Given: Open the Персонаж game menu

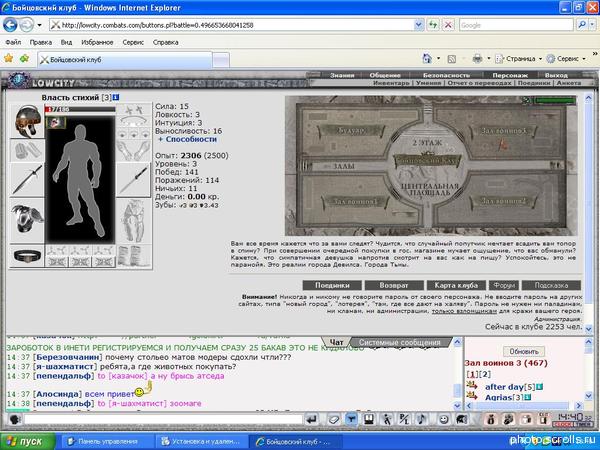Looking at the screenshot, I should [510, 75].
